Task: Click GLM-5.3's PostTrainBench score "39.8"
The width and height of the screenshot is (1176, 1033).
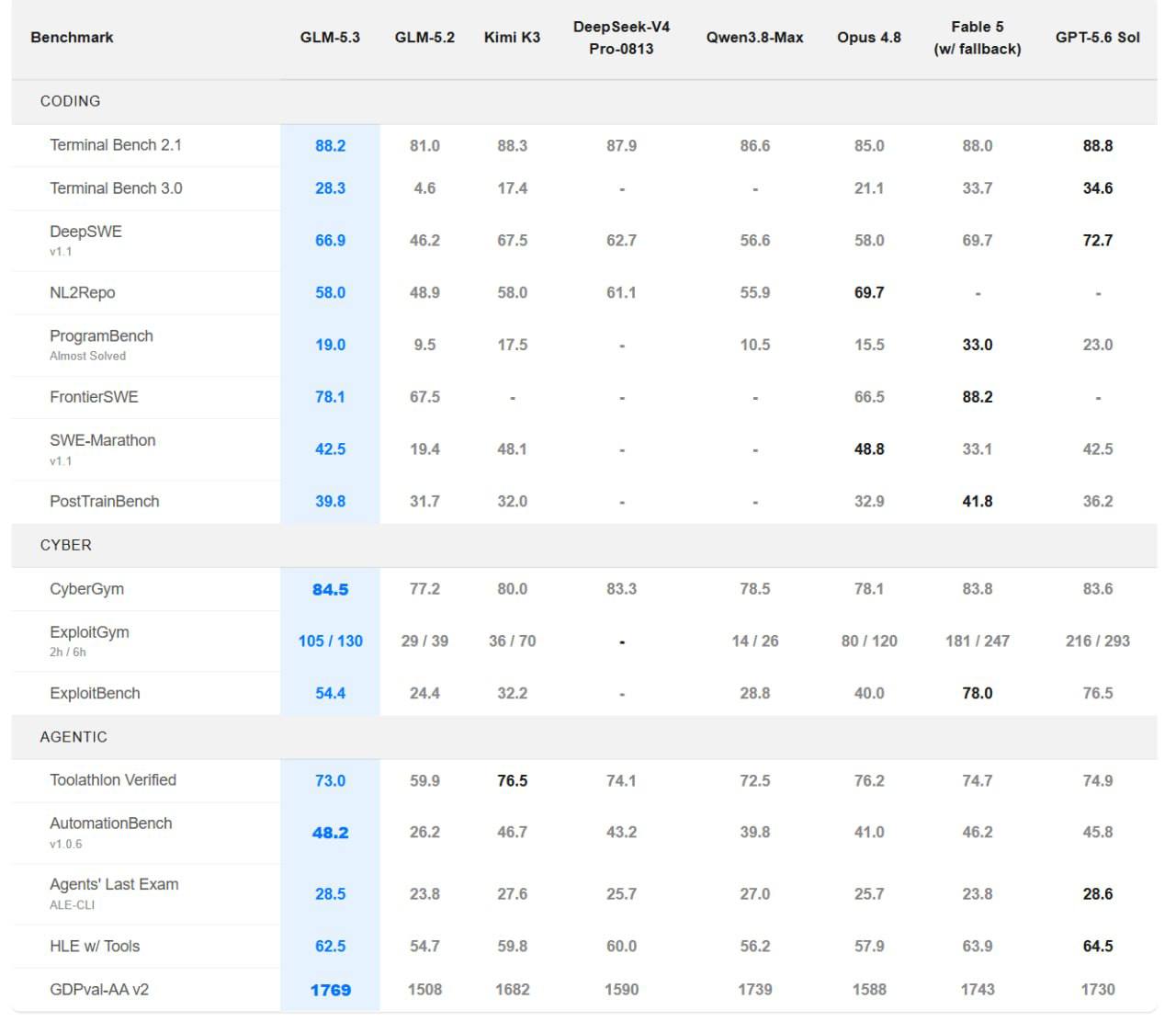Action: [330, 502]
